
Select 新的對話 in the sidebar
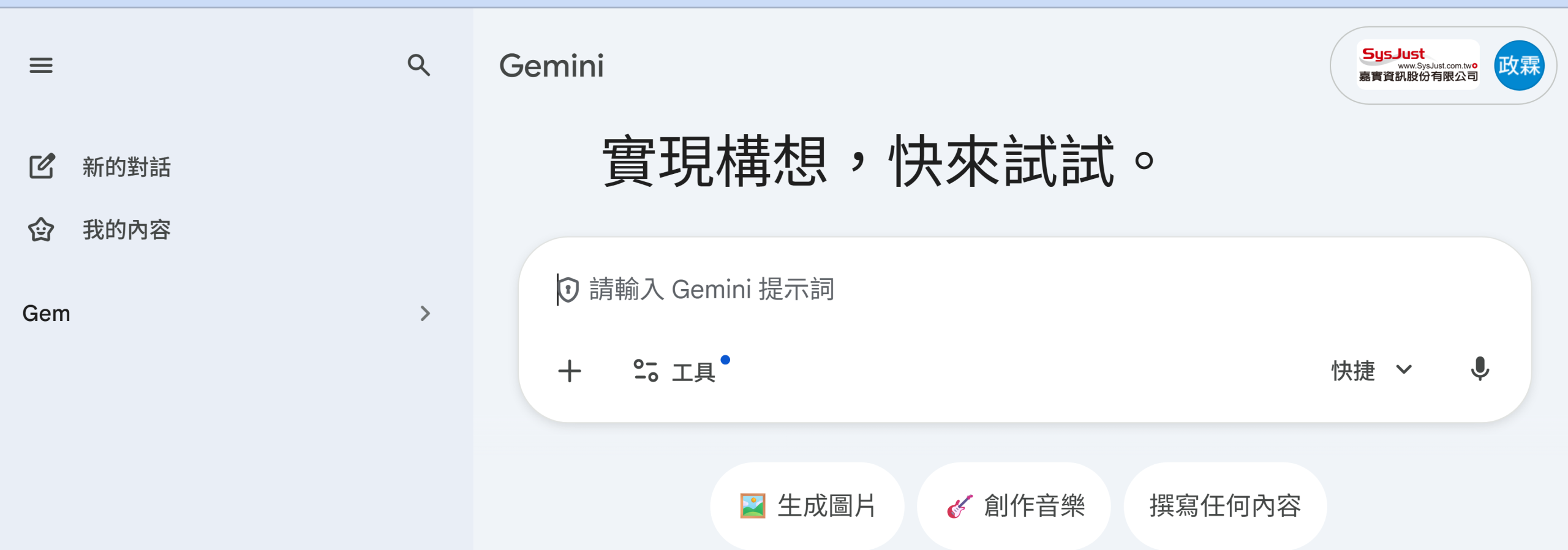click(x=126, y=167)
